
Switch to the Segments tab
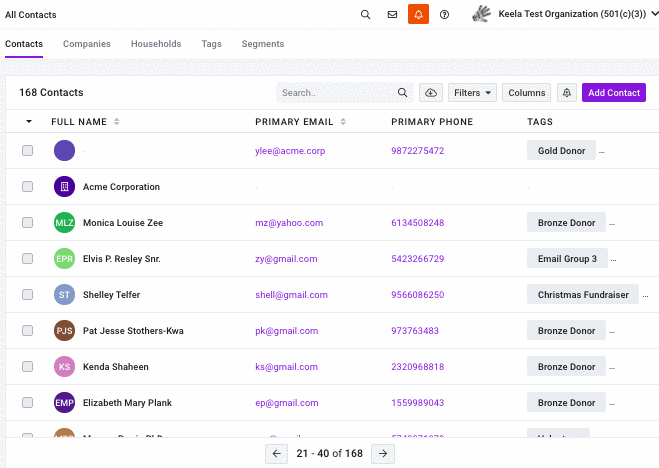tap(263, 44)
